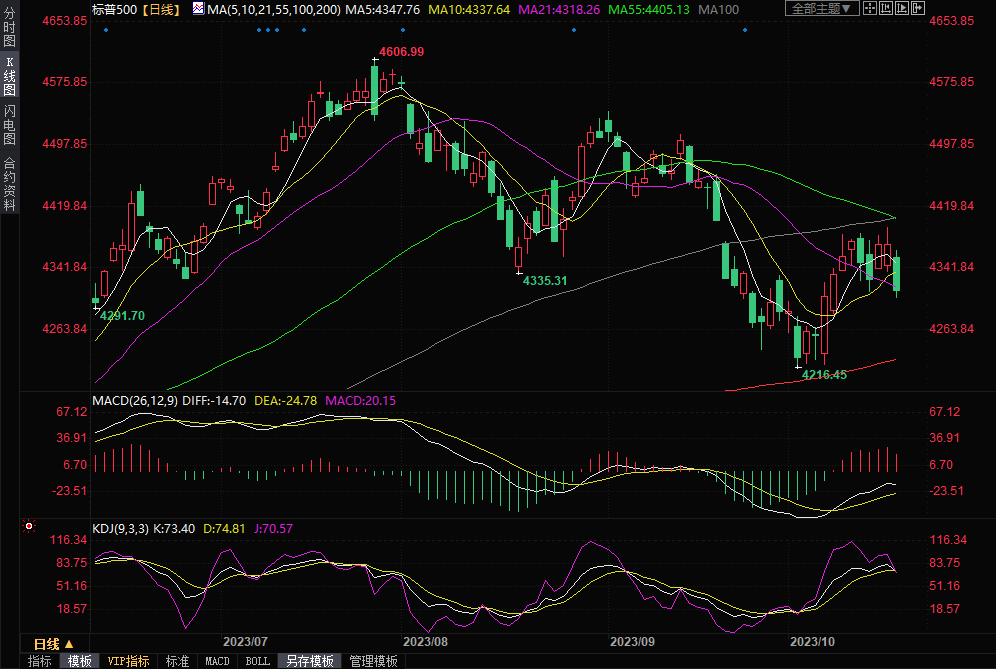
Task: Expand the 日线 period selector
Action: point(54,643)
